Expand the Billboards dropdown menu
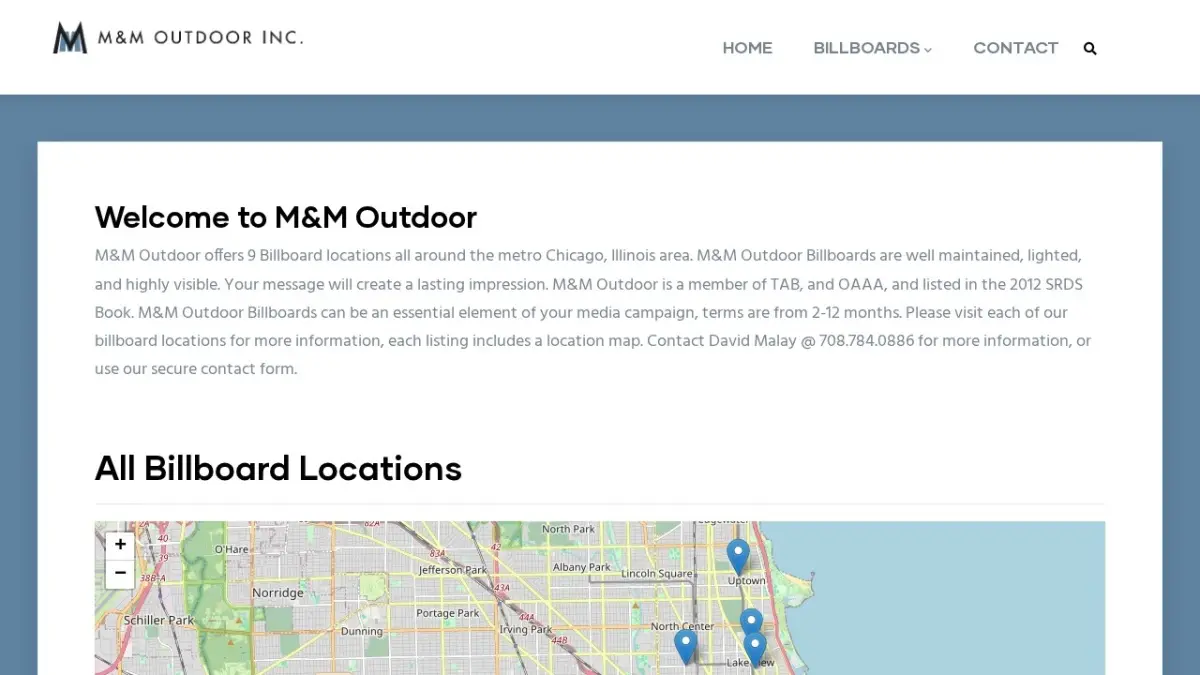This screenshot has height=675, width=1200. pos(872,48)
